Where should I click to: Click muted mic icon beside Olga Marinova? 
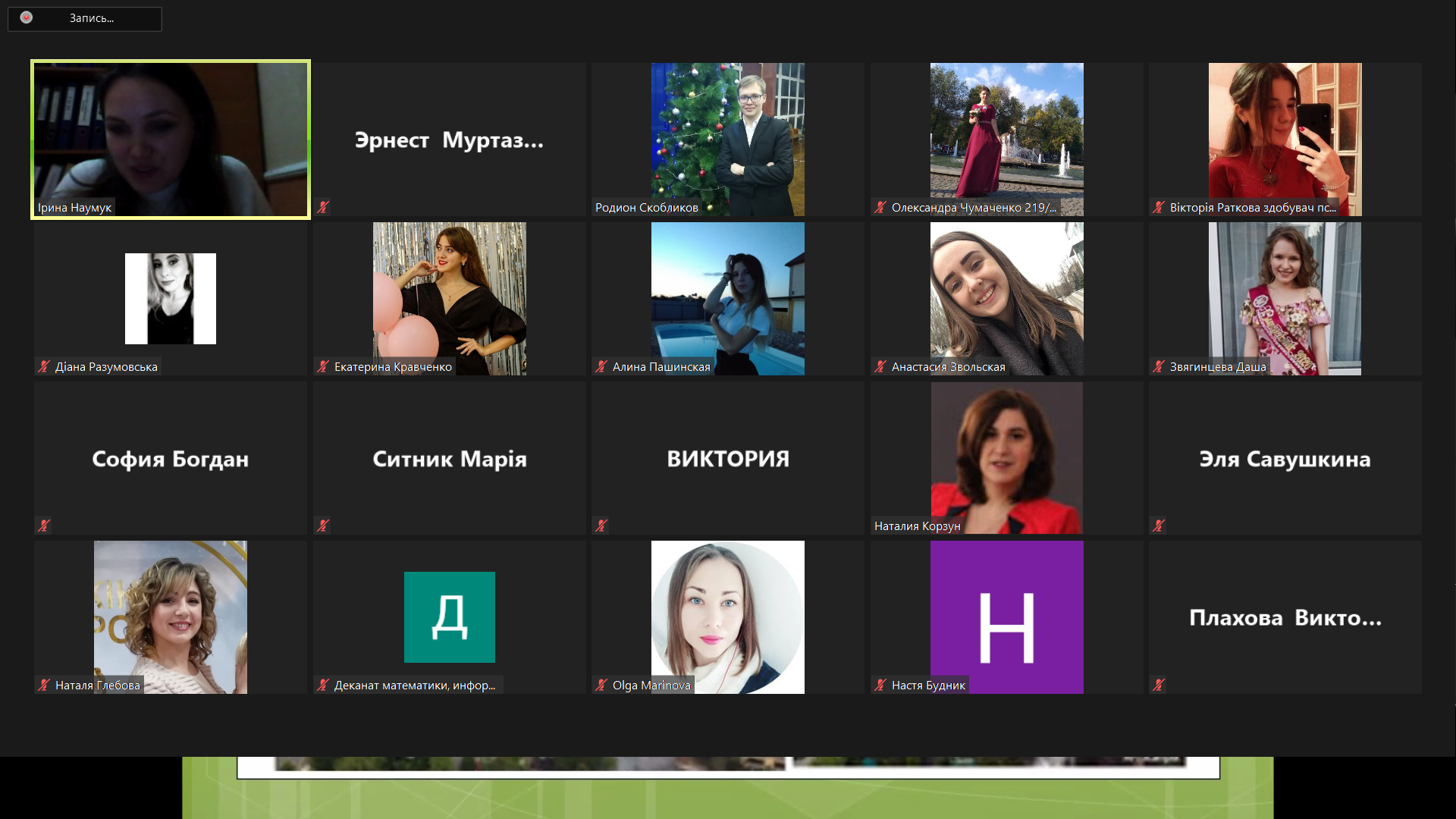(x=601, y=686)
